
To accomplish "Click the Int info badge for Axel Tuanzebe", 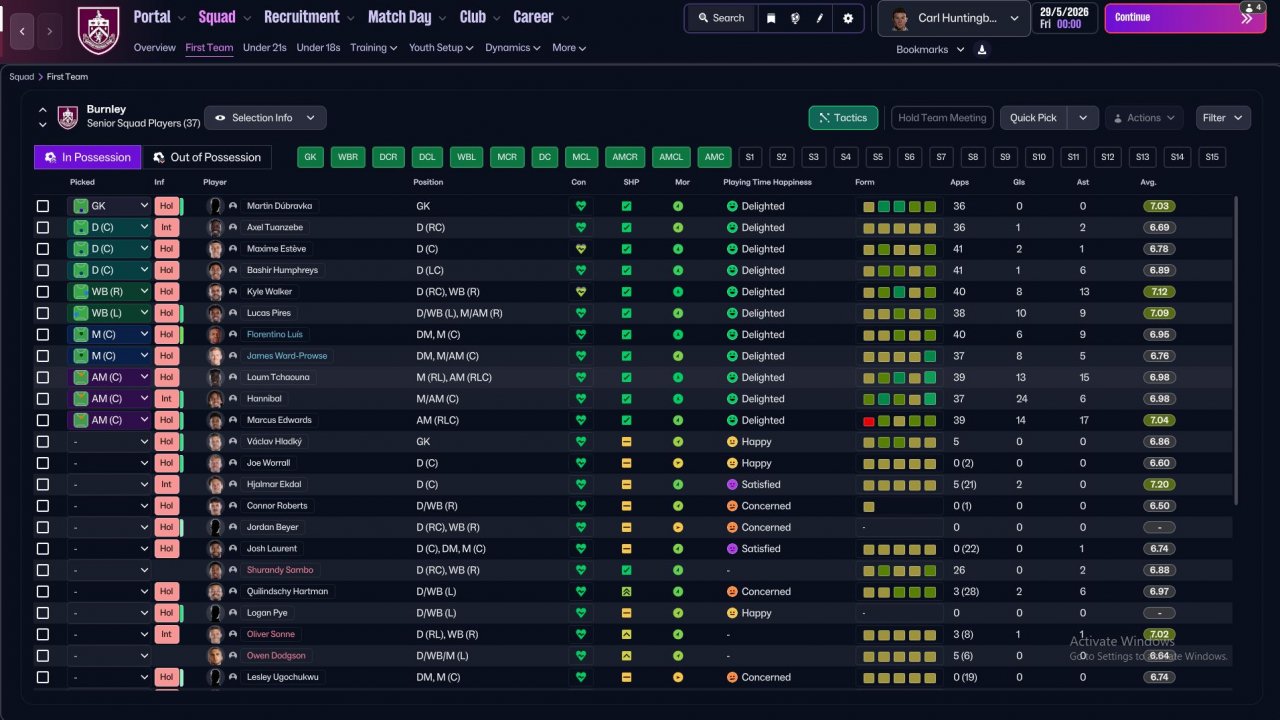I will (x=166, y=227).
